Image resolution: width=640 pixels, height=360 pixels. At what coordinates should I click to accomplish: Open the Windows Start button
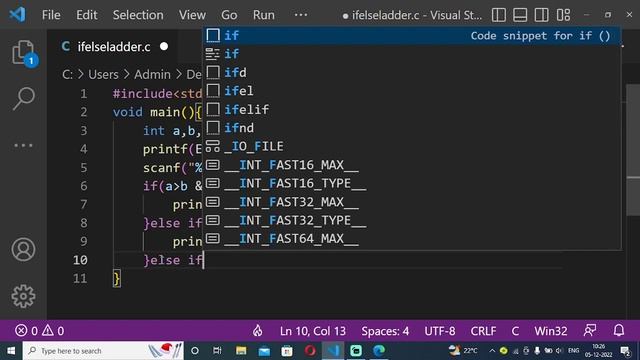(x=11, y=351)
